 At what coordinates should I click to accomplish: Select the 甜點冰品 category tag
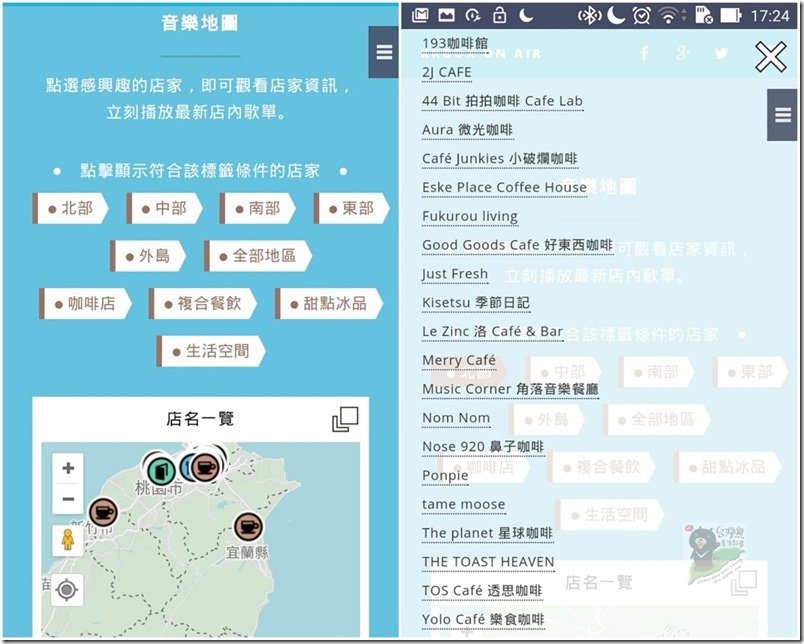coord(329,304)
